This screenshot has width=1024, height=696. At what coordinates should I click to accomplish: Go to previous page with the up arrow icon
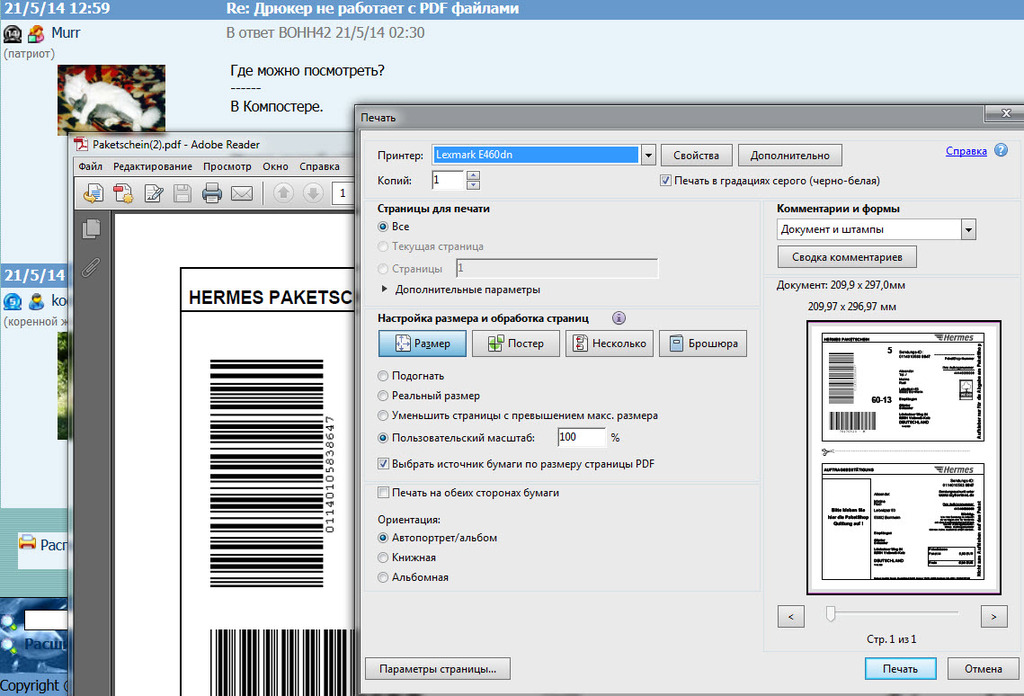pyautogui.click(x=283, y=193)
